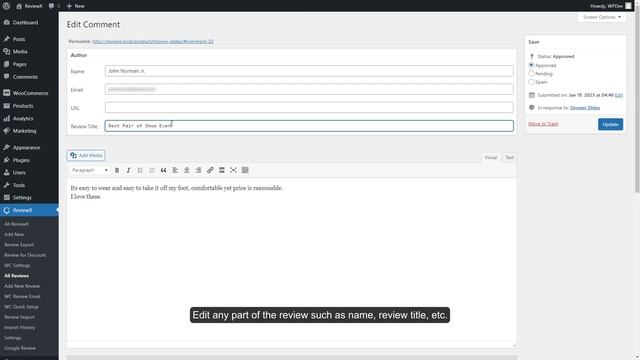
Task: Insert a numbered list
Action: [x=152, y=170]
